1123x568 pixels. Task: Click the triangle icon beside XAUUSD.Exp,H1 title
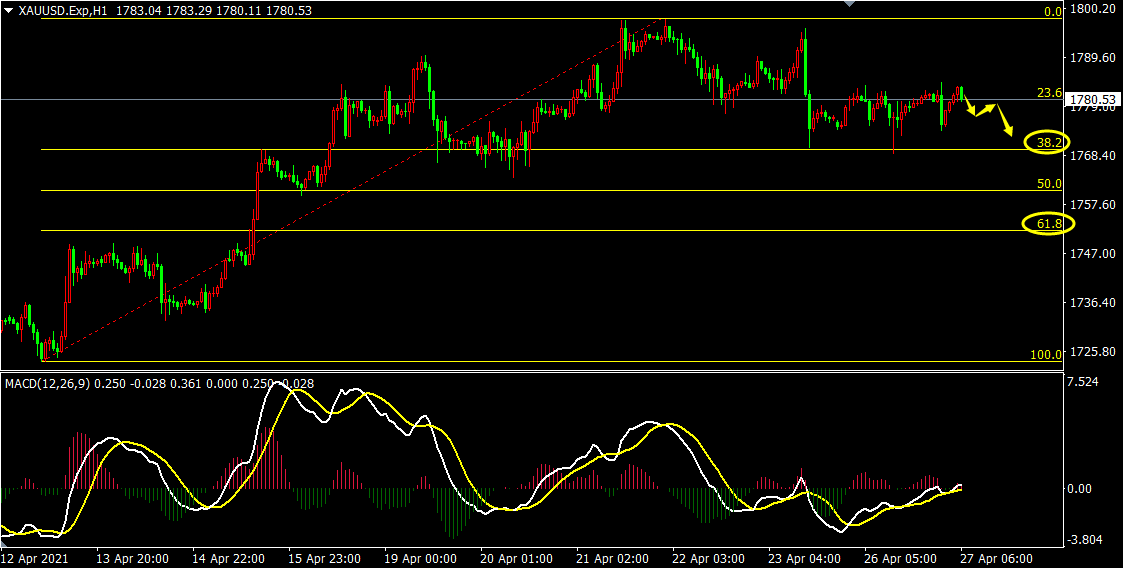click(x=9, y=10)
